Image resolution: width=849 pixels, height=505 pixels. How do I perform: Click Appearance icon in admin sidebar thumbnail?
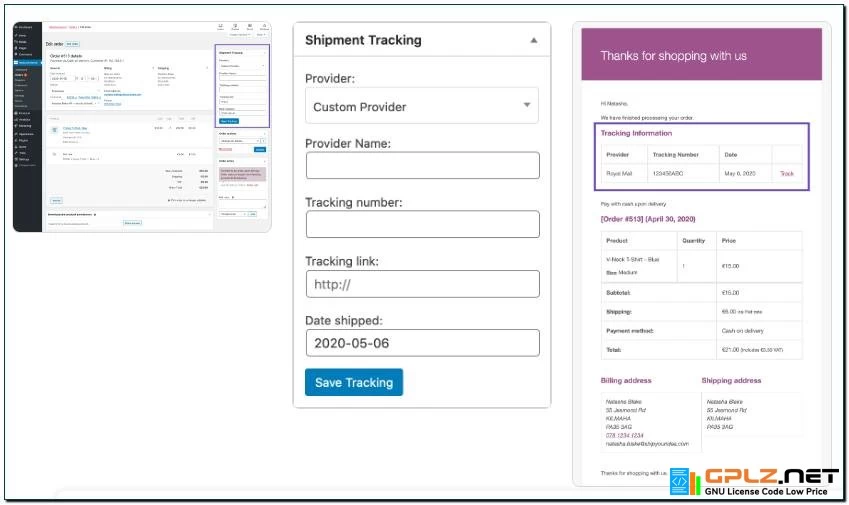coord(16,134)
